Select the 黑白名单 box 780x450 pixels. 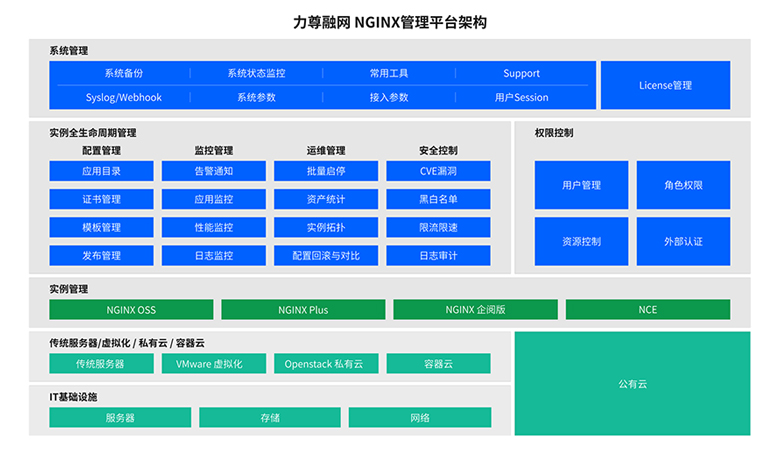coord(438,199)
